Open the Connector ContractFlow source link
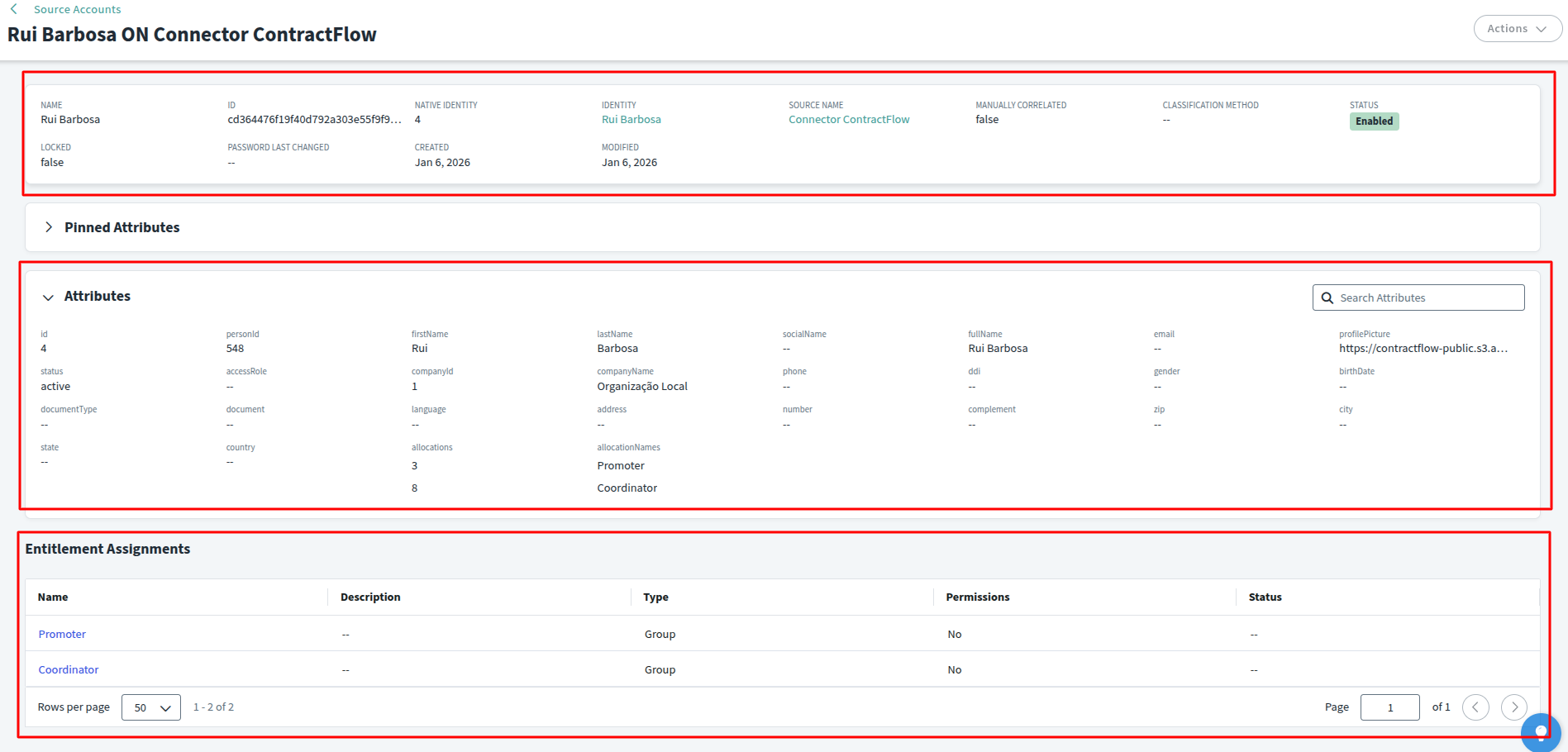1568x752 pixels. 848,120
